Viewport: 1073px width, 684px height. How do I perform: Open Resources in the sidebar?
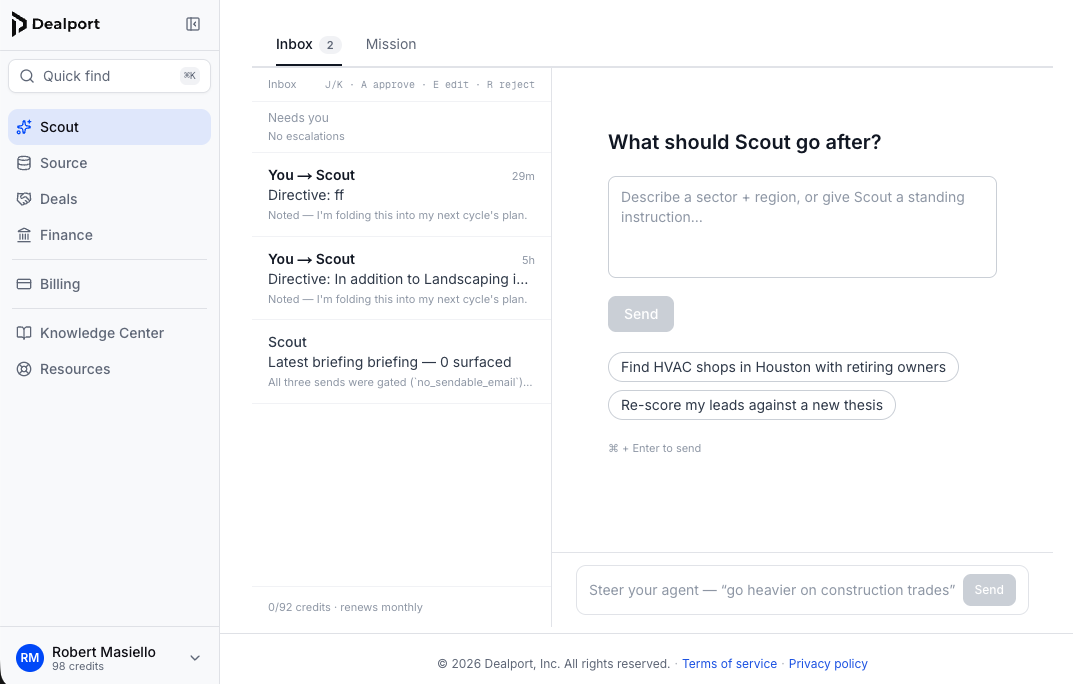pos(109,369)
